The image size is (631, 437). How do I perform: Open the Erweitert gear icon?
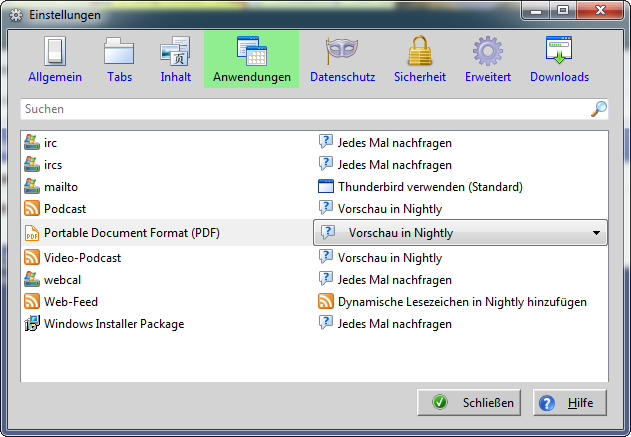pos(488,50)
